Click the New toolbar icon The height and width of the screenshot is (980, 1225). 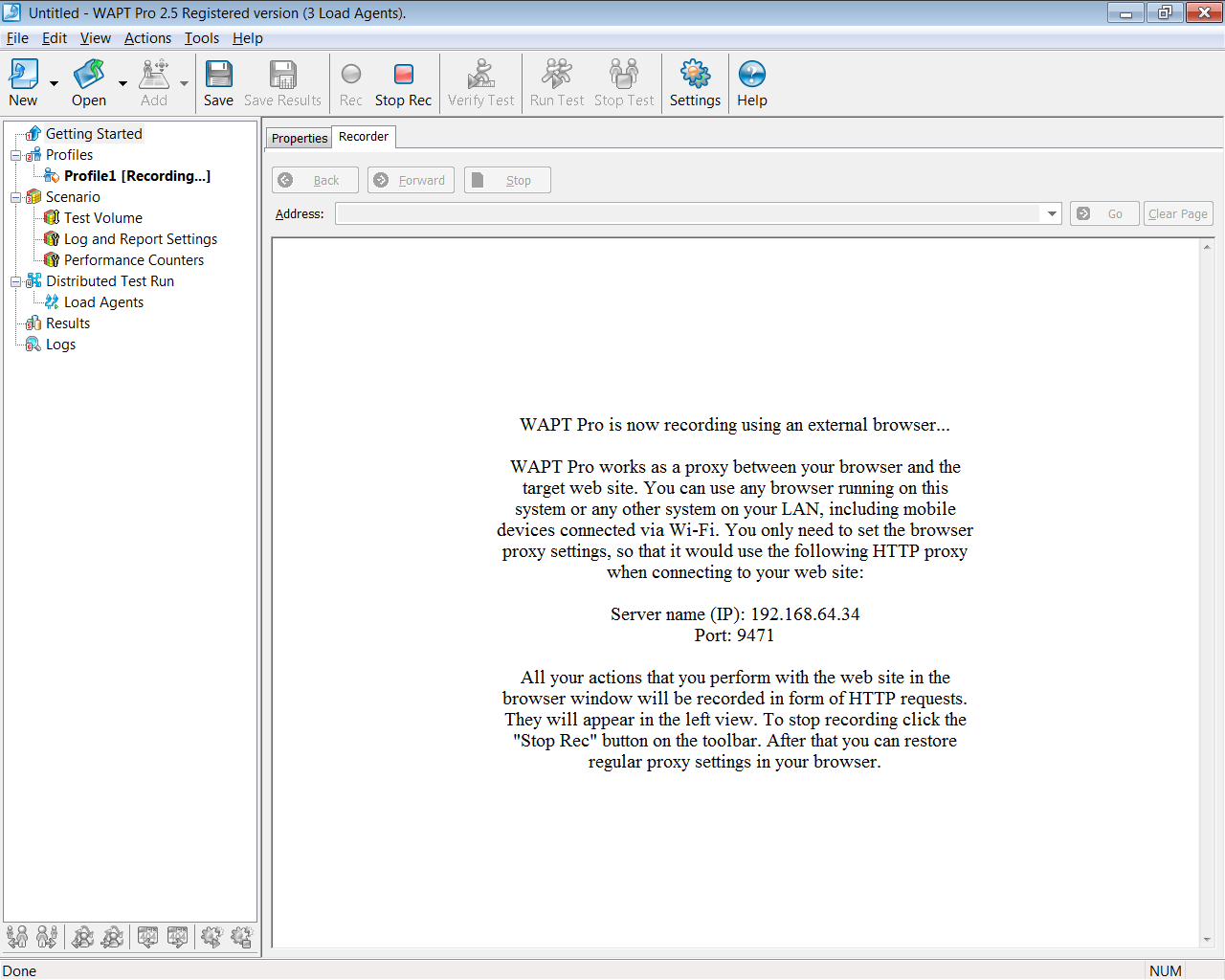pos(23,83)
